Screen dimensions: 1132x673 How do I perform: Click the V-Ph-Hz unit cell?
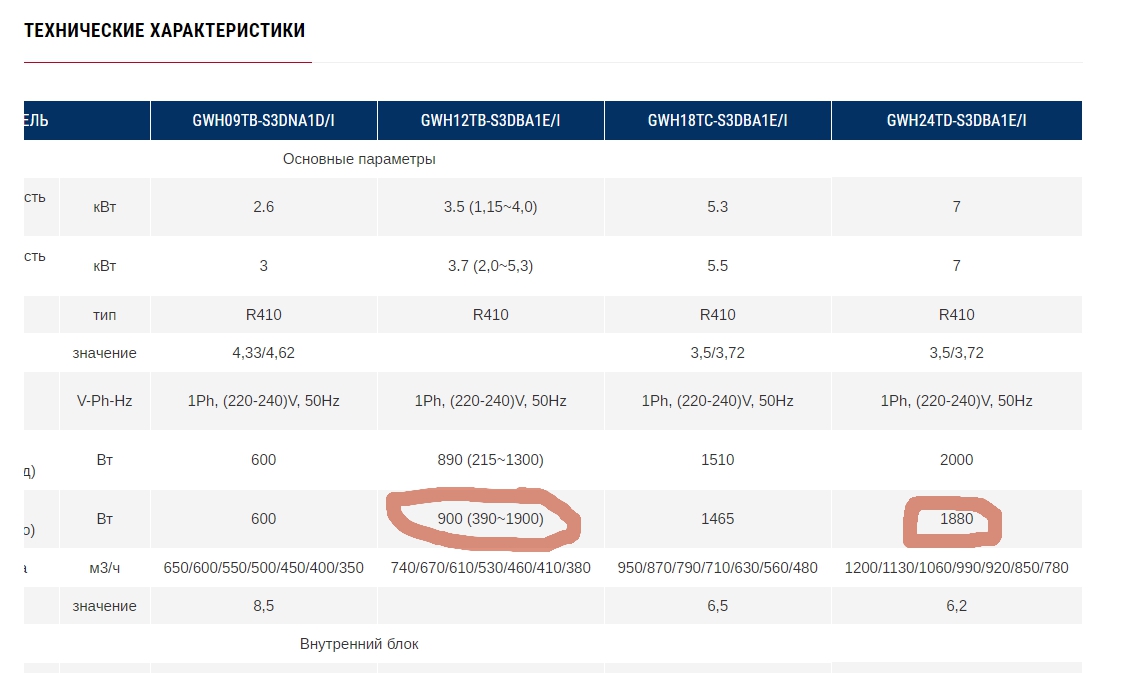coord(105,401)
